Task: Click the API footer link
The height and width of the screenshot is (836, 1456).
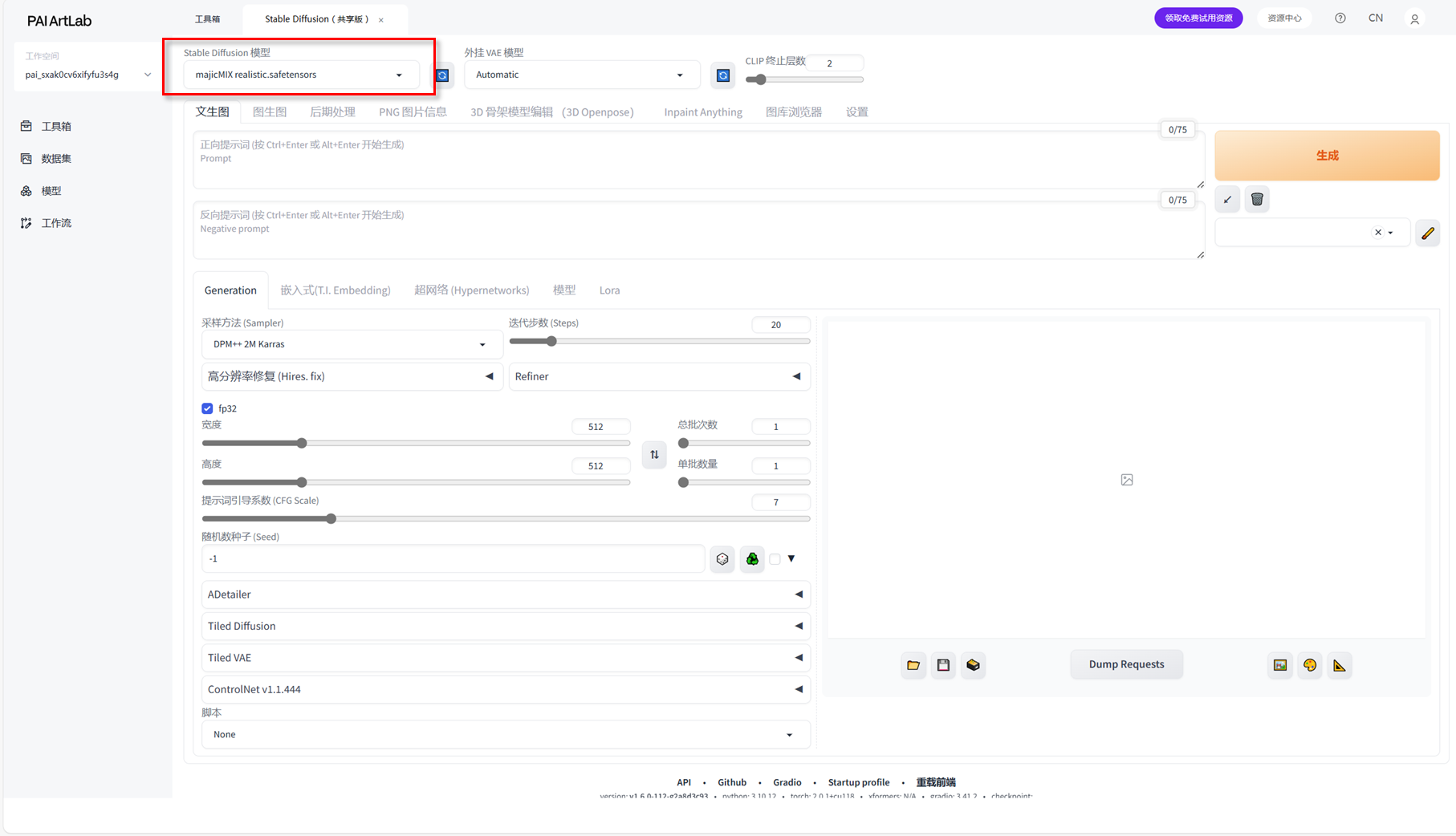Action: click(x=684, y=782)
